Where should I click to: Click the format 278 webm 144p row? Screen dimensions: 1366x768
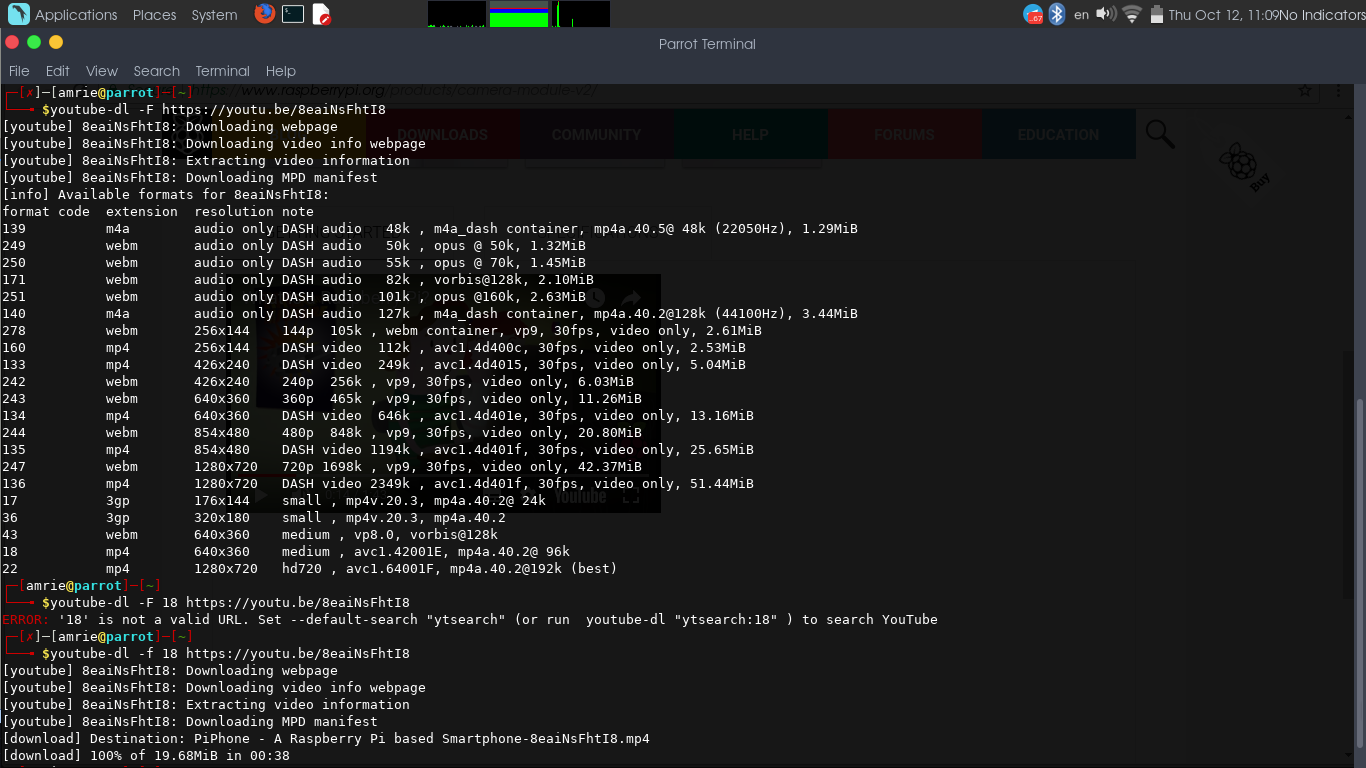click(382, 331)
